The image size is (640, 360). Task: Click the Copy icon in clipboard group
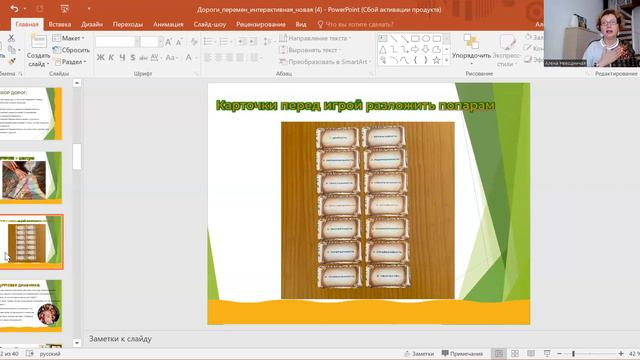point(12,49)
